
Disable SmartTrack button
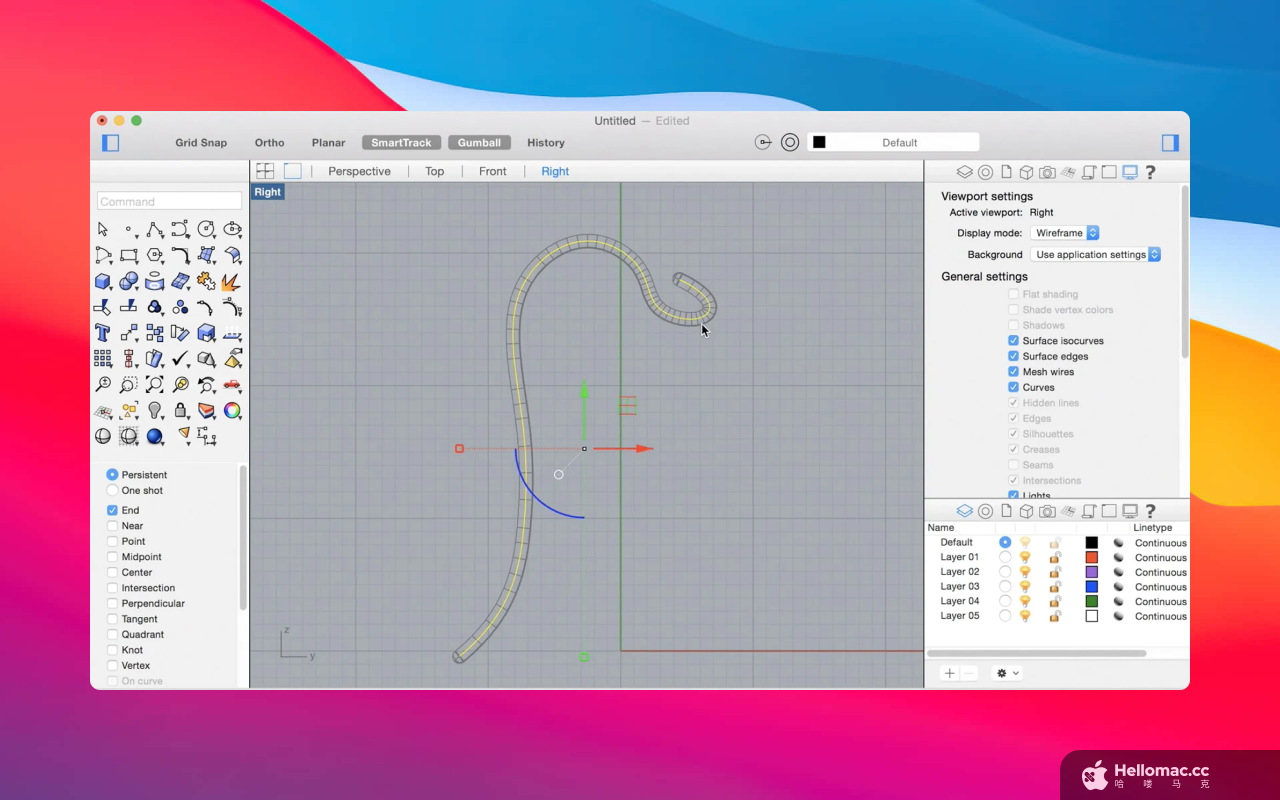click(x=401, y=143)
